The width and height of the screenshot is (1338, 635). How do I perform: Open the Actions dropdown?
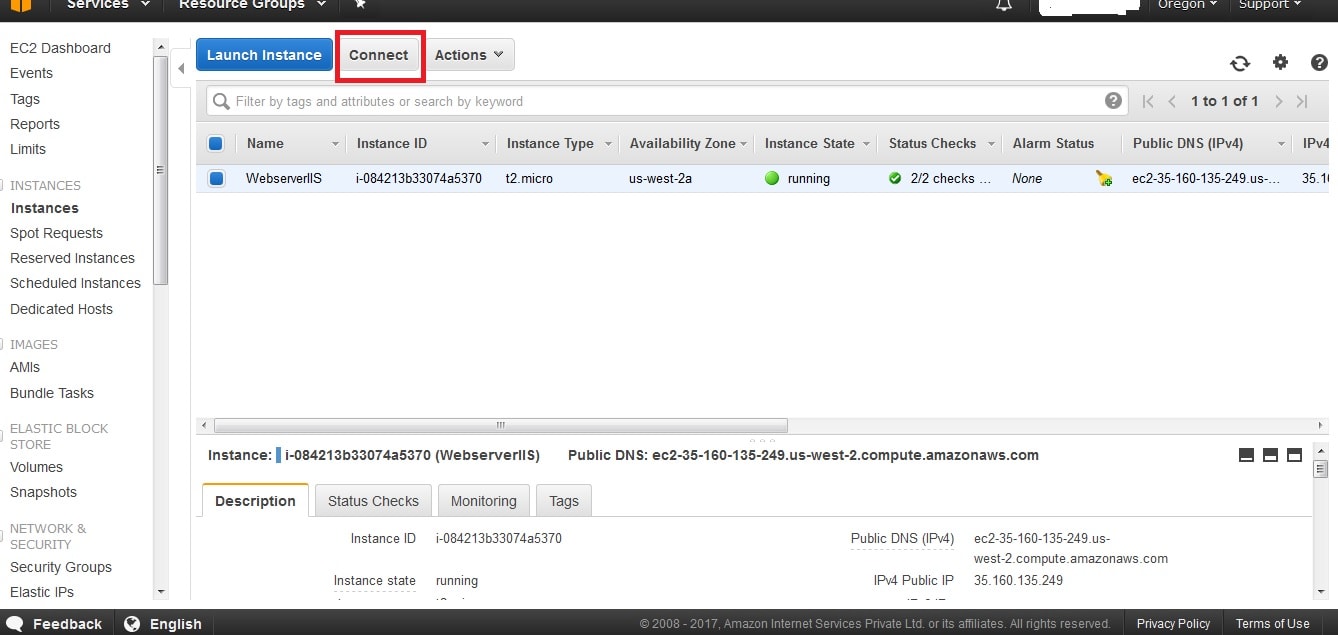[x=469, y=55]
